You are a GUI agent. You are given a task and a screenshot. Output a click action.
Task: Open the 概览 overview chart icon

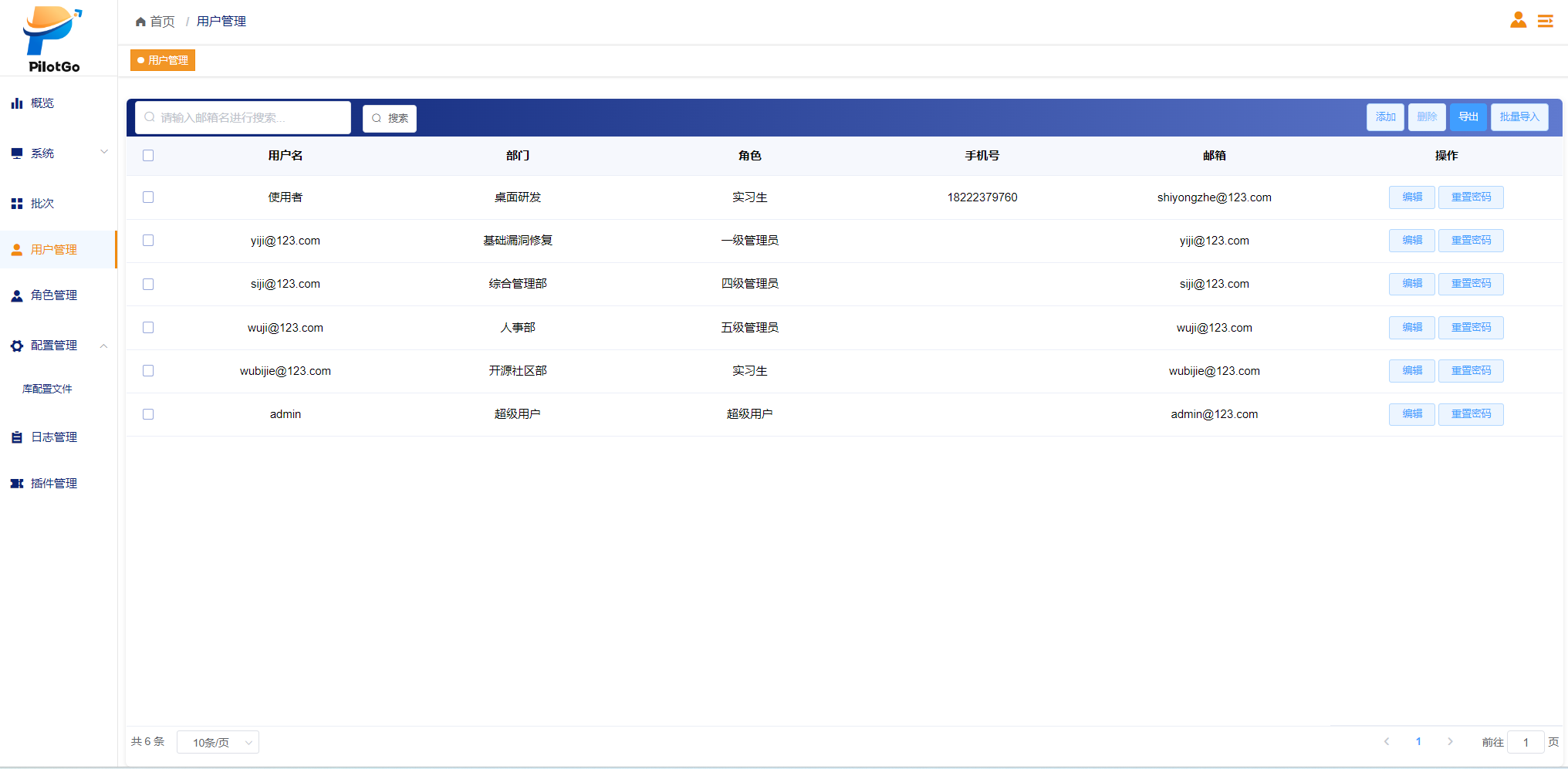point(17,103)
